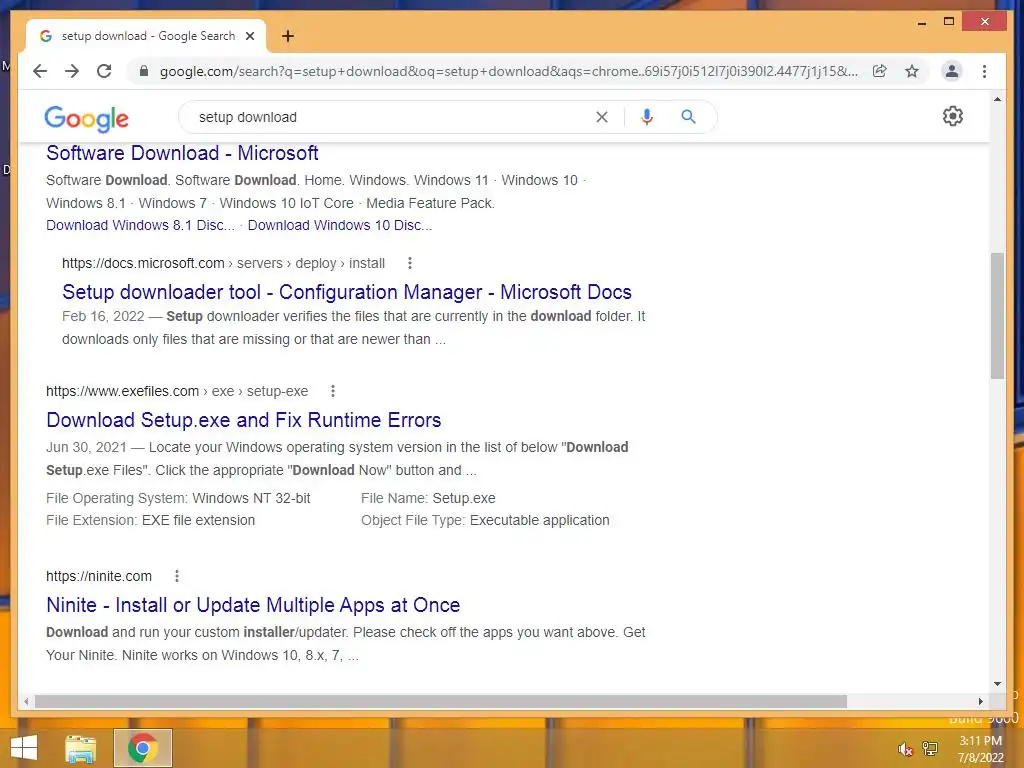The height and width of the screenshot is (768, 1024).
Task: Click 'File Name: Setup.exe' text
Action: coord(428,498)
